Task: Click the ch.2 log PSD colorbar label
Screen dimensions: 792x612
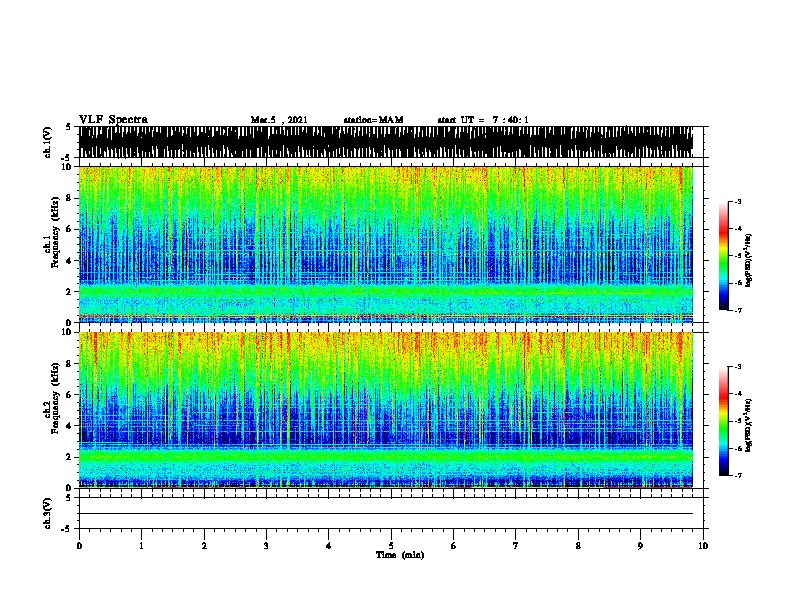Action: (748, 425)
